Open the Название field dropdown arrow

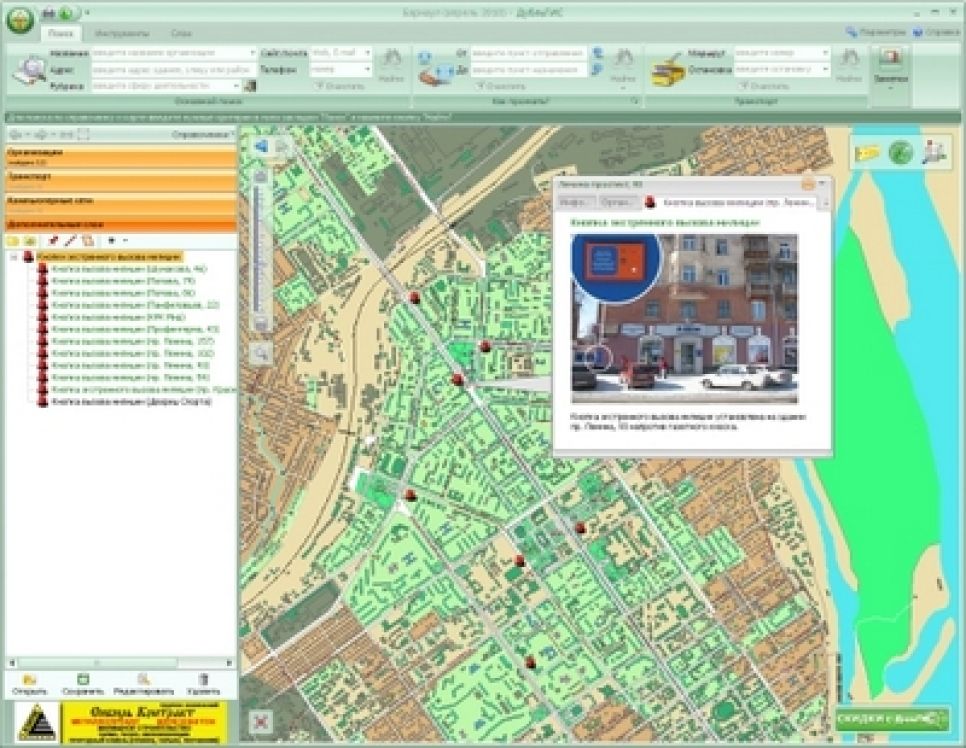tap(251, 52)
